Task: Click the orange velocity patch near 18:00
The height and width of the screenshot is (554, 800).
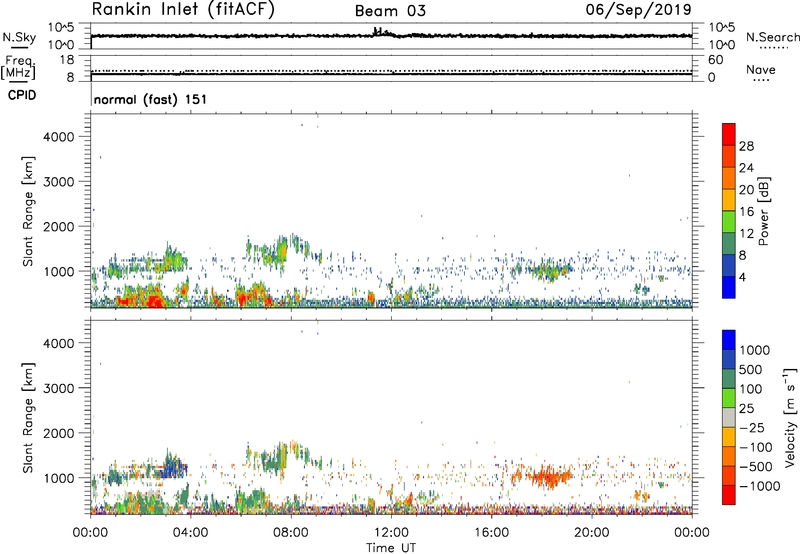Action: click(548, 477)
